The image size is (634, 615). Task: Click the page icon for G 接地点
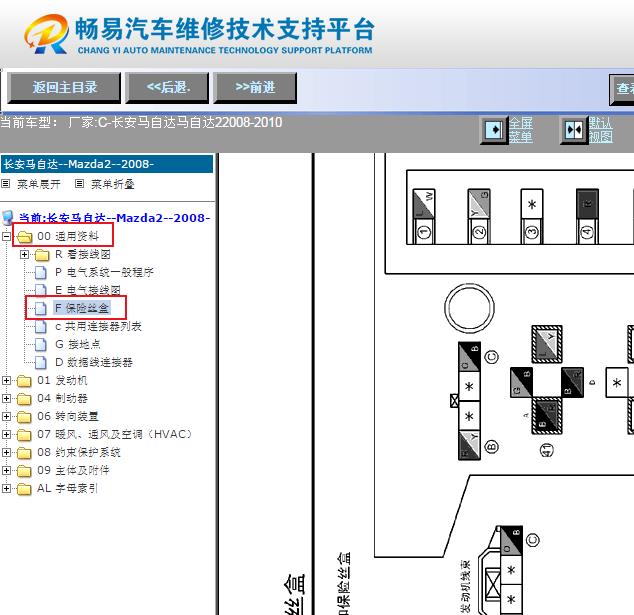pos(40,344)
